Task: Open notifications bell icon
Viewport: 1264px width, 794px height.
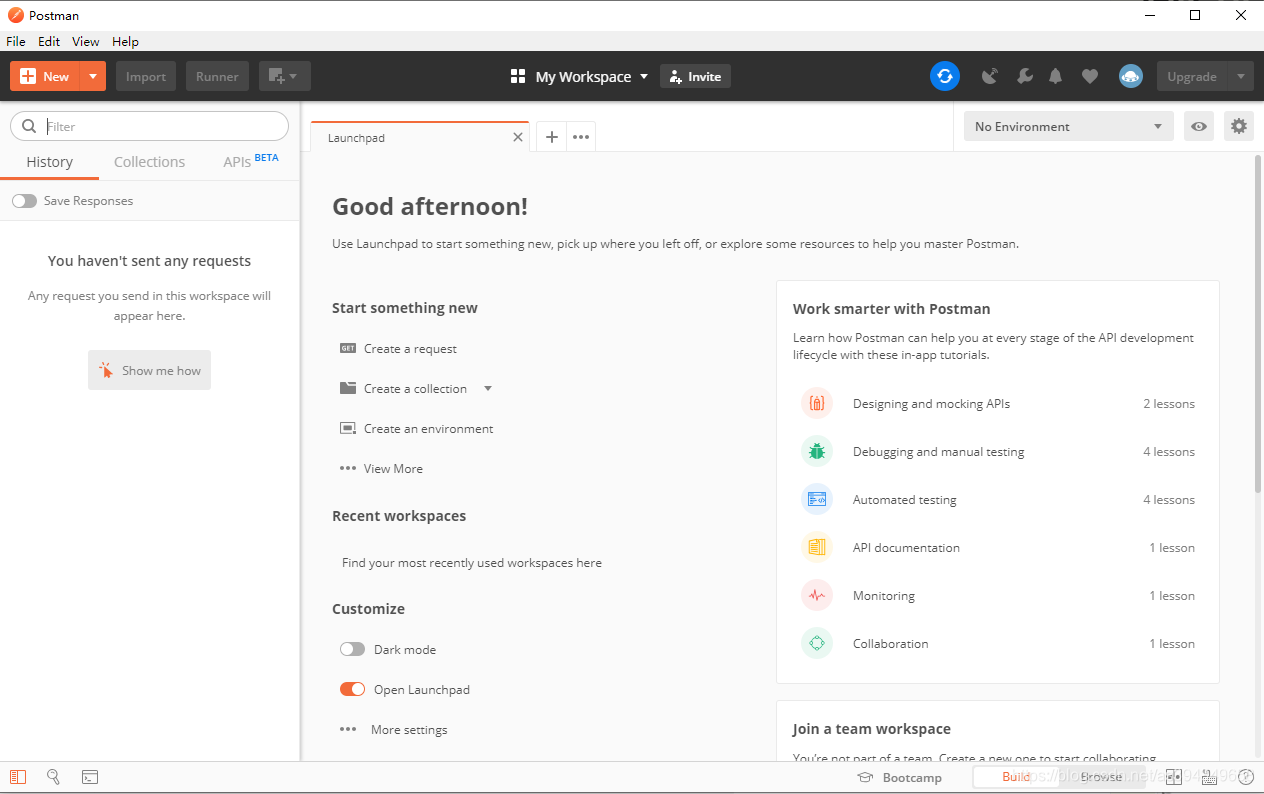Action: 1056,76
